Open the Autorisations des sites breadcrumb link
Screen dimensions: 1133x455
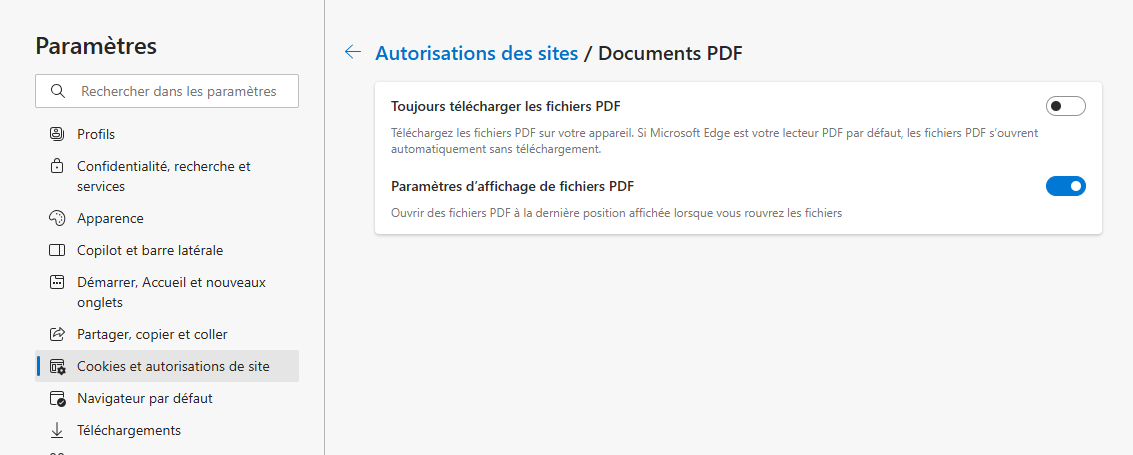[x=476, y=53]
